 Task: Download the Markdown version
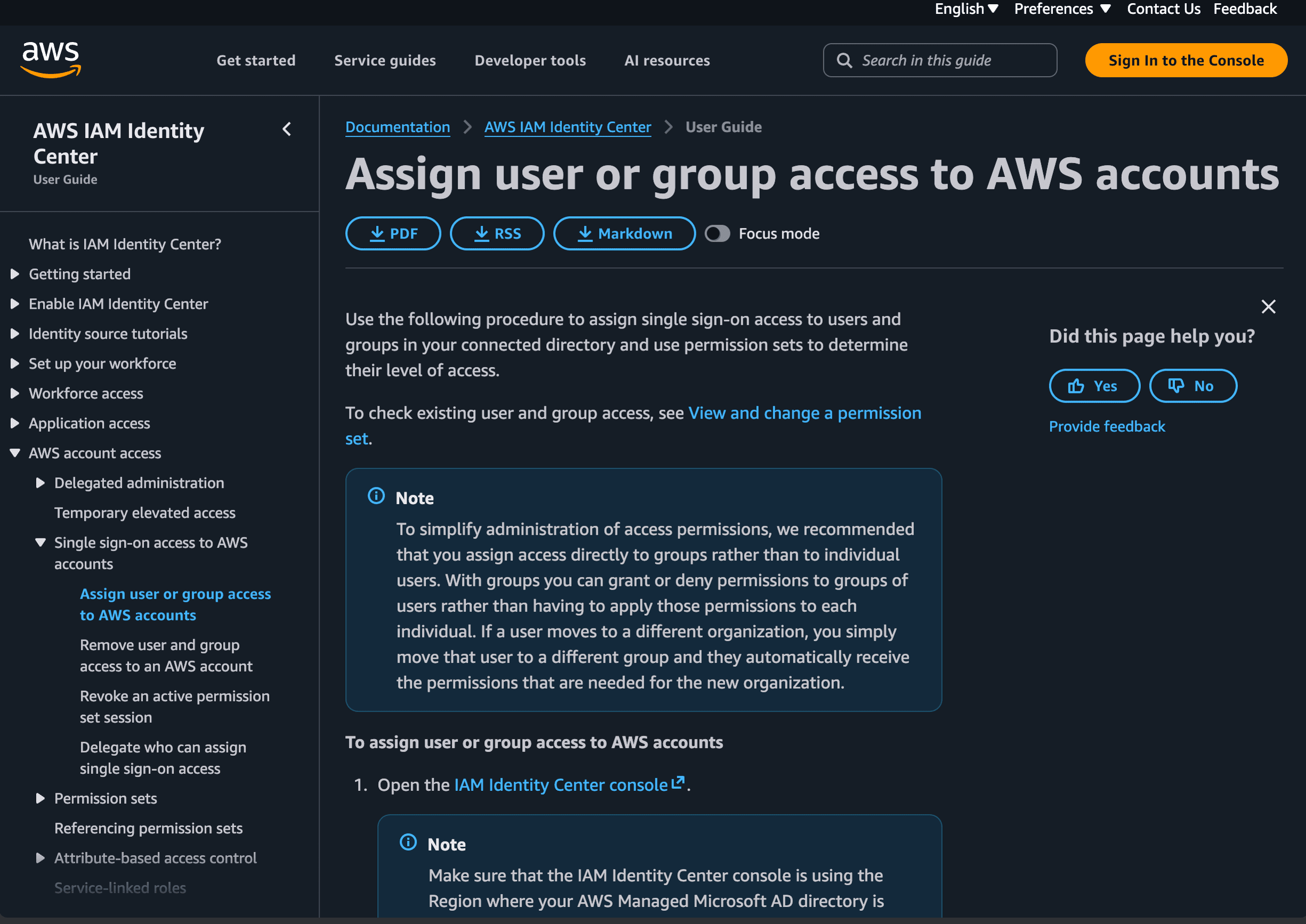click(x=624, y=233)
